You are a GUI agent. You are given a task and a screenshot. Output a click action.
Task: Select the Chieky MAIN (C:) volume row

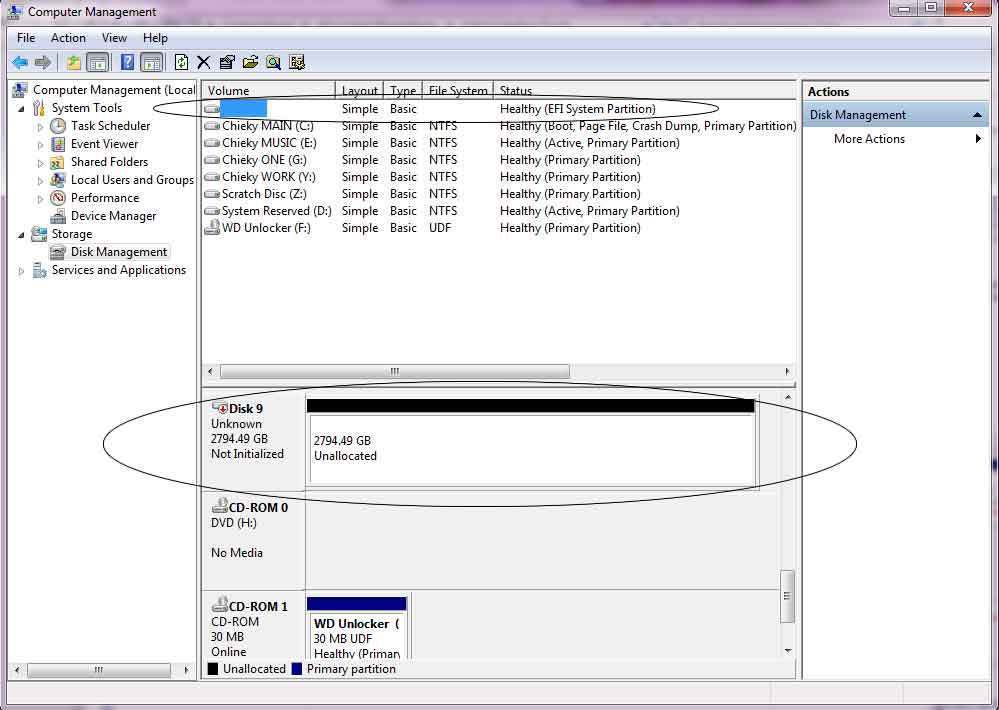point(500,126)
